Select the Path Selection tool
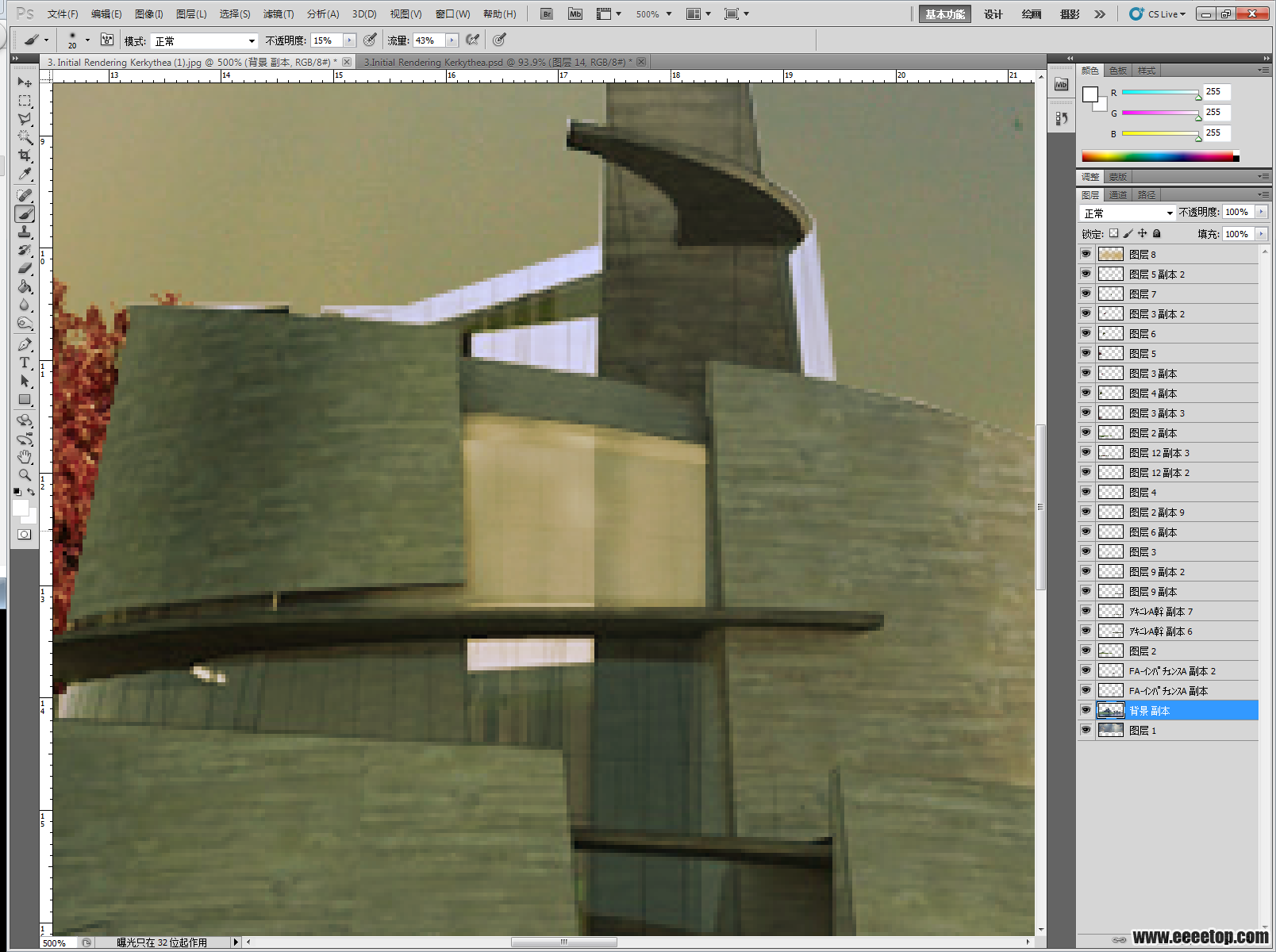The width and height of the screenshot is (1276, 952). tap(25, 381)
